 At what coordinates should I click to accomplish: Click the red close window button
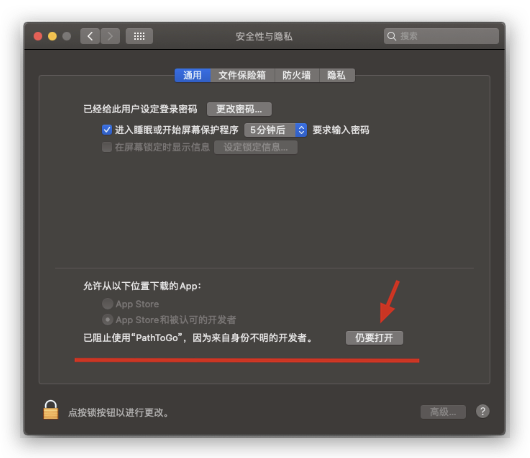38,36
